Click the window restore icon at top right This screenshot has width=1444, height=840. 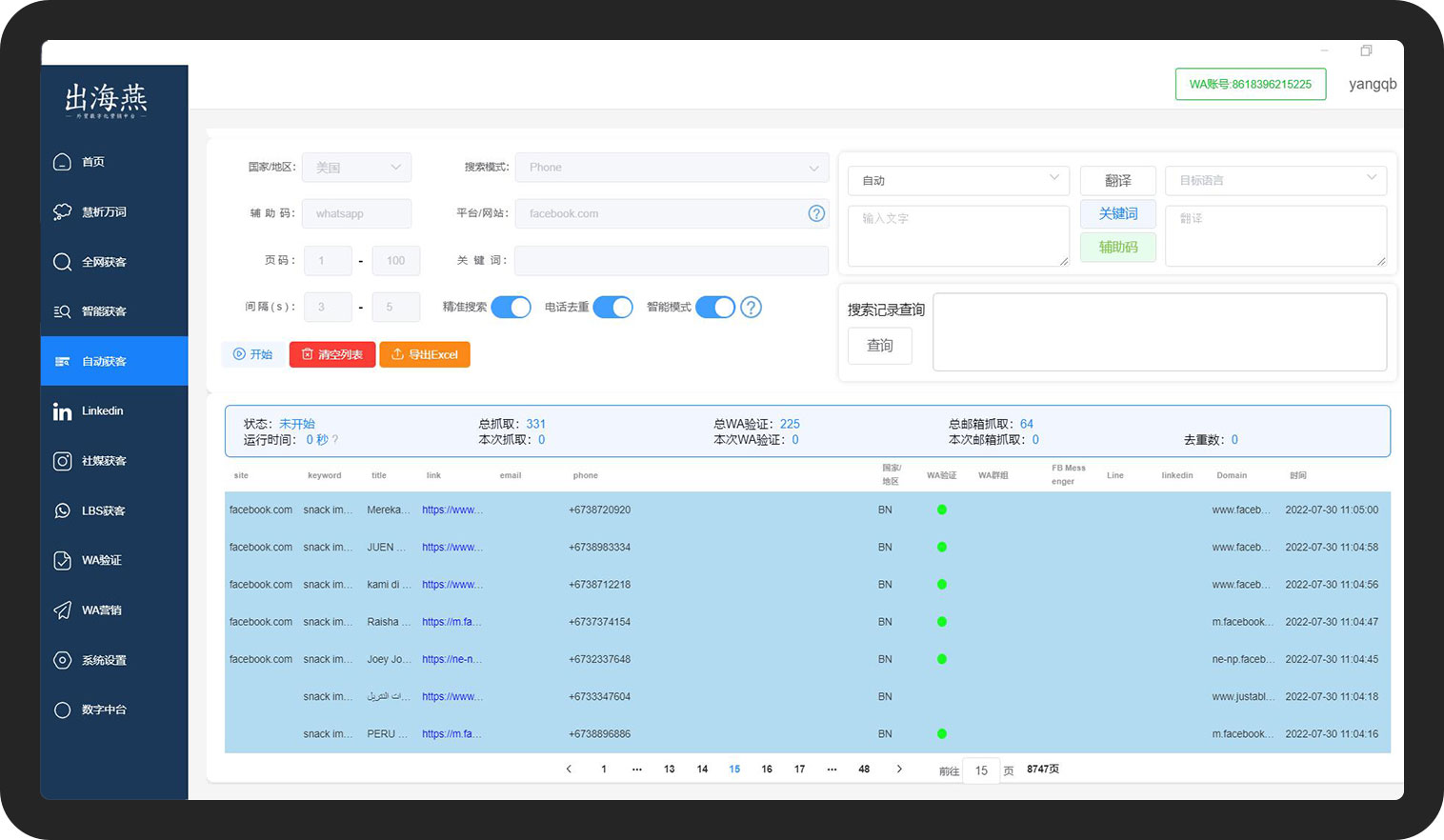point(1366,50)
